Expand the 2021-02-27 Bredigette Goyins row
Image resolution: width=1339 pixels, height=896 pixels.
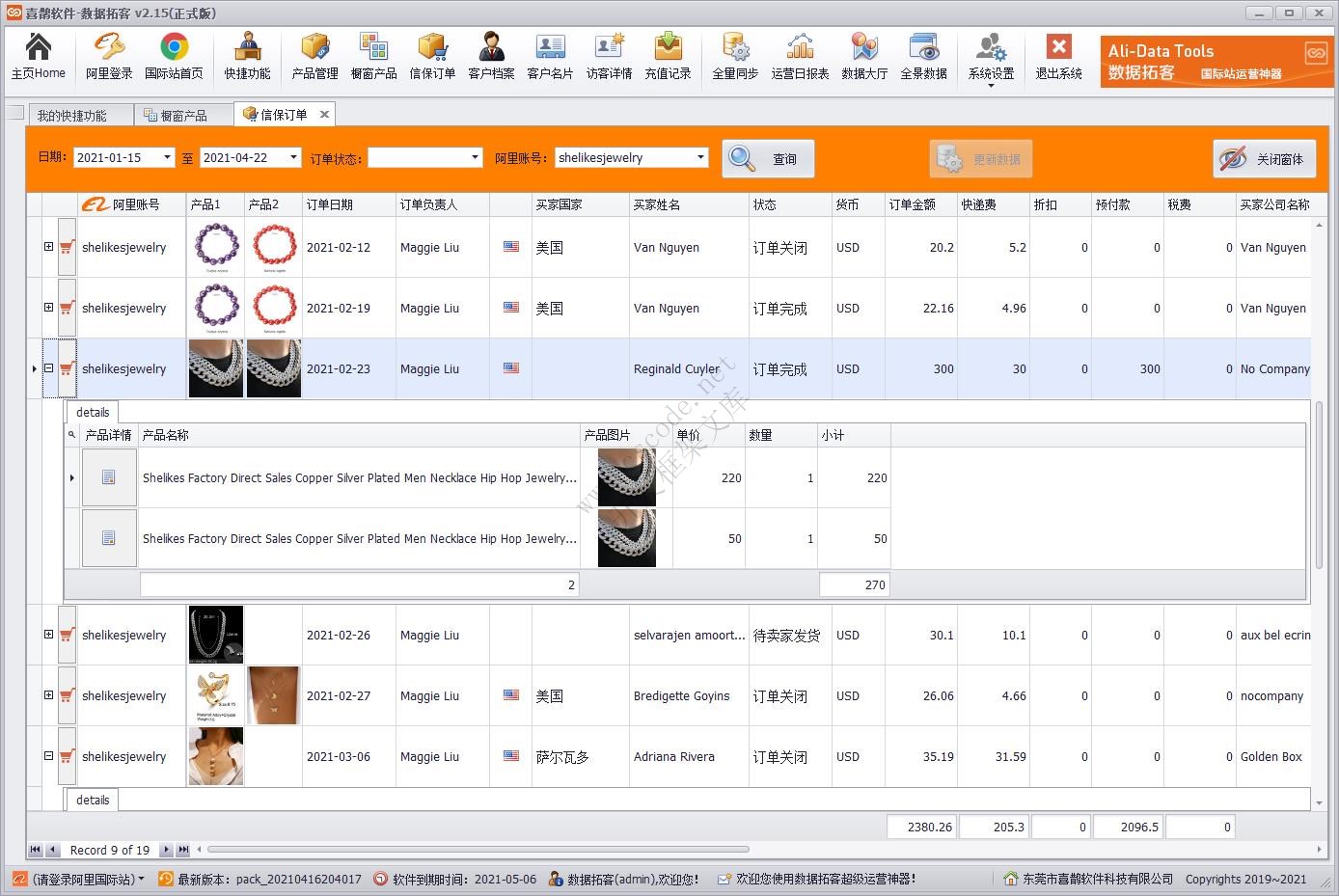tap(48, 695)
